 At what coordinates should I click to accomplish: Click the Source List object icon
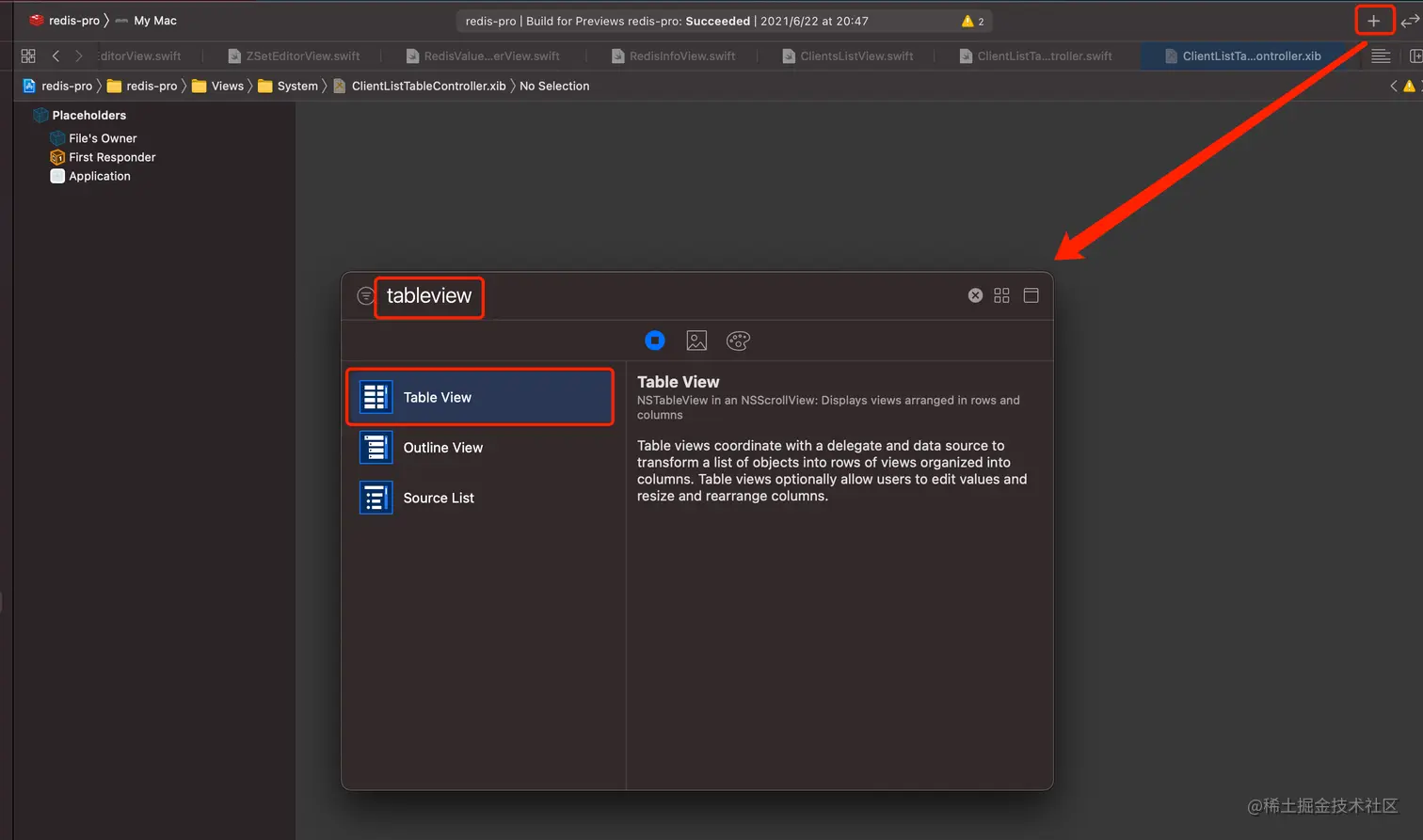pos(376,498)
